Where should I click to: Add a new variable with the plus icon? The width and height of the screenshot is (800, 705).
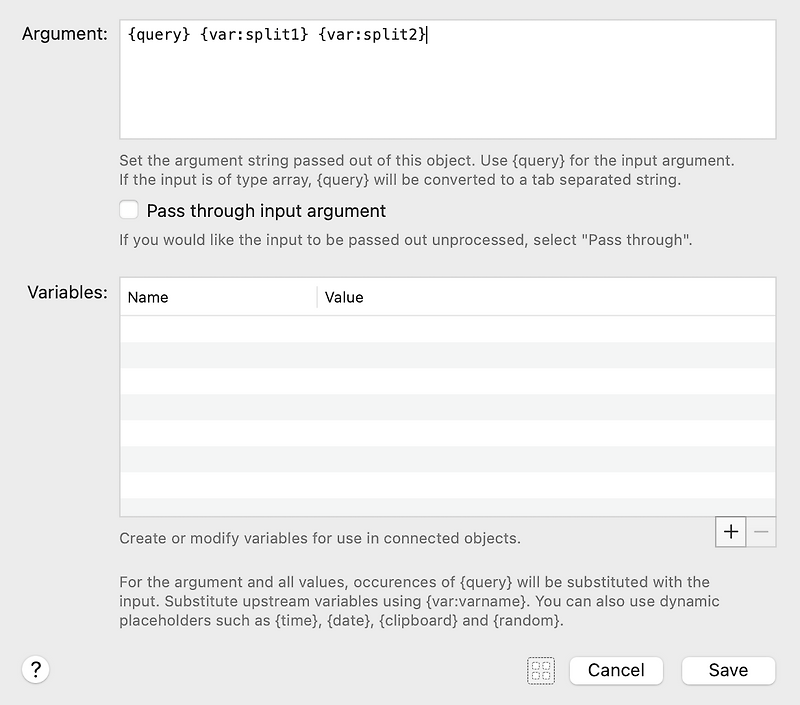pyautogui.click(x=729, y=532)
